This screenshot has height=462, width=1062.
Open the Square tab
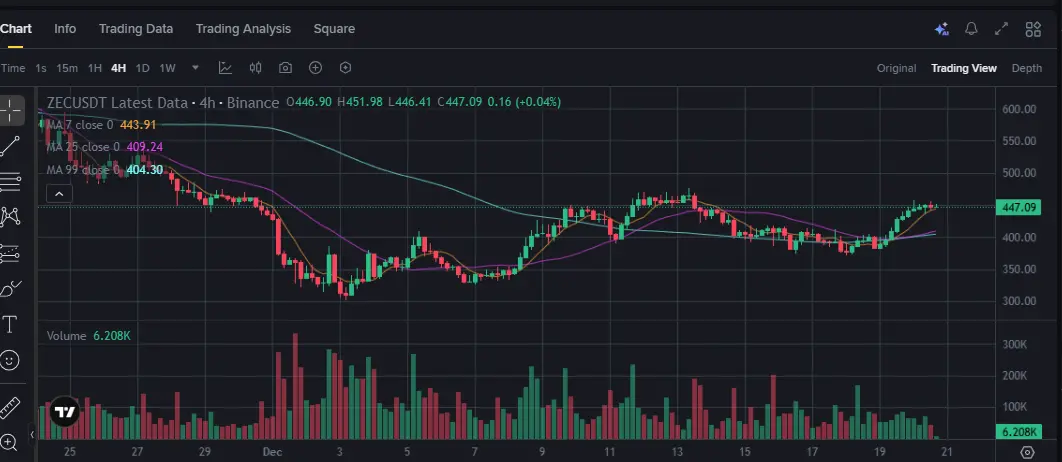pos(334,29)
